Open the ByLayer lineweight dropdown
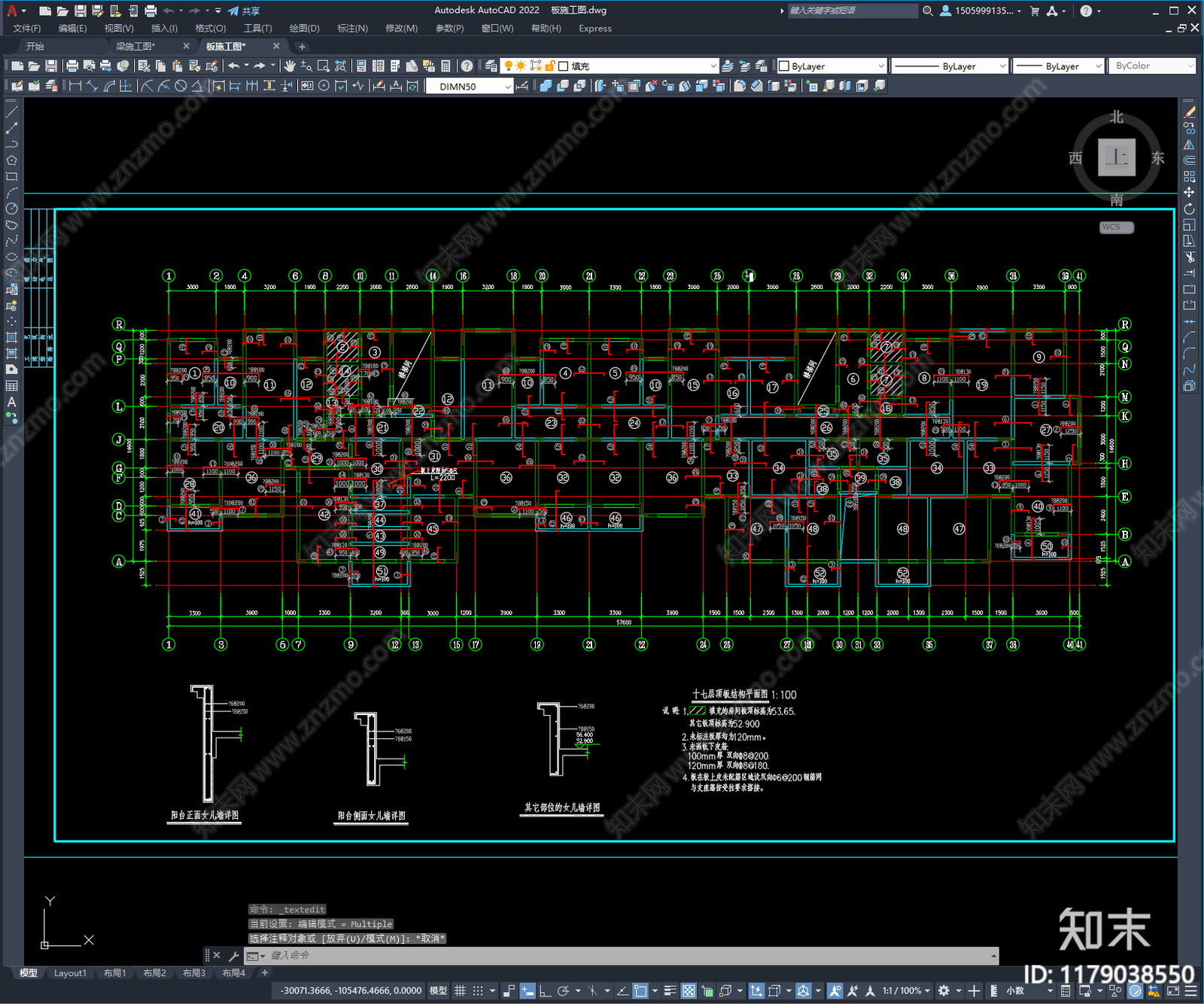The image size is (1204, 1004). pyautogui.click(x=1058, y=66)
